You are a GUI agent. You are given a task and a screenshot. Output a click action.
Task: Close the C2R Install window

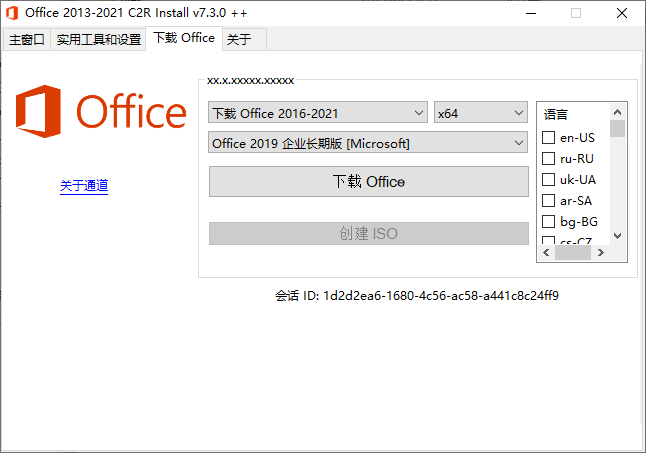click(621, 13)
